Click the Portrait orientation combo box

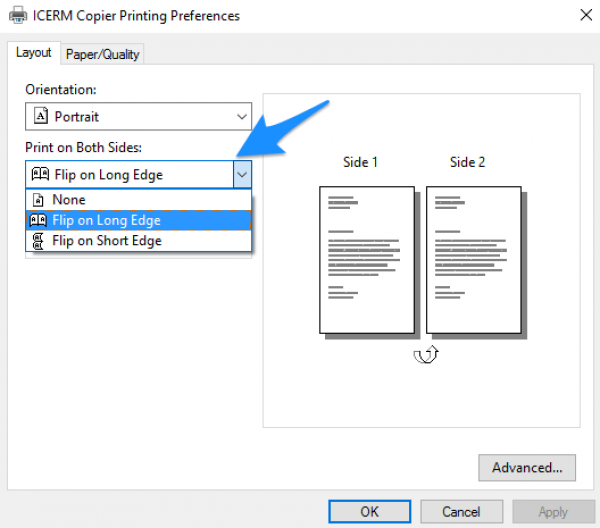pos(139,116)
